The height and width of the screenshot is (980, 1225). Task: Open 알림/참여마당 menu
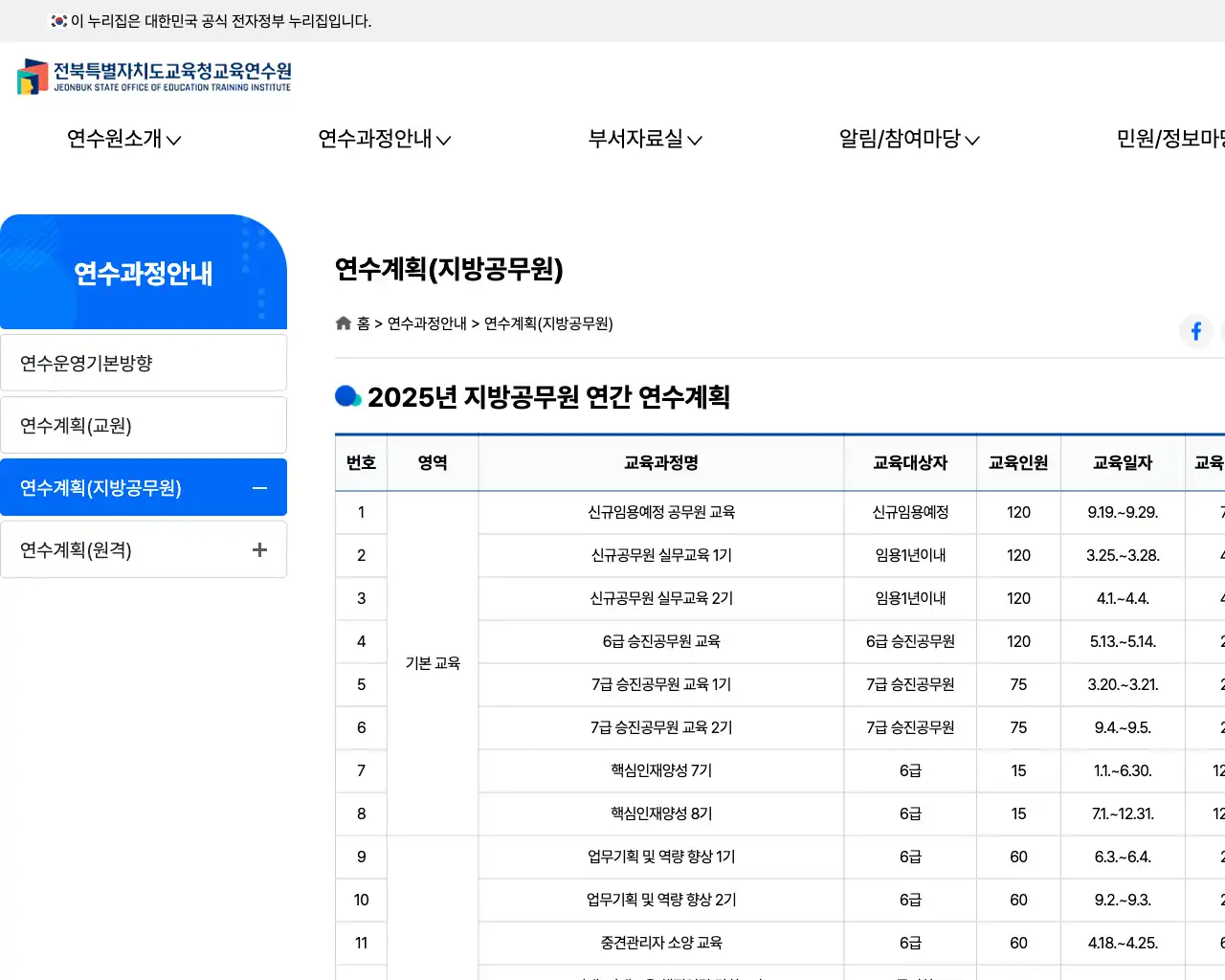pos(909,139)
